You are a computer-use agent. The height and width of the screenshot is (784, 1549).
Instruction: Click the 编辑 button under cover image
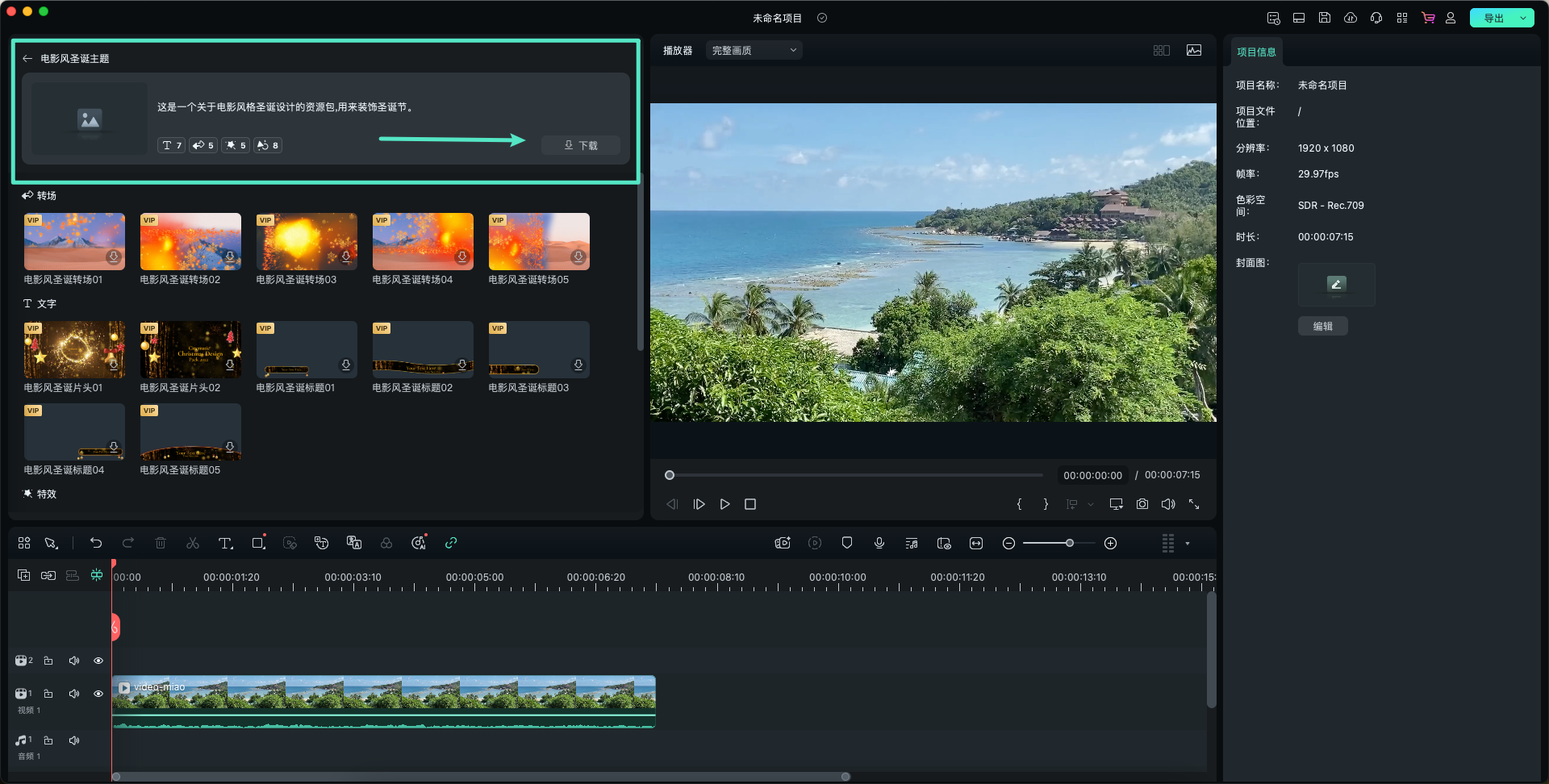[x=1322, y=326]
